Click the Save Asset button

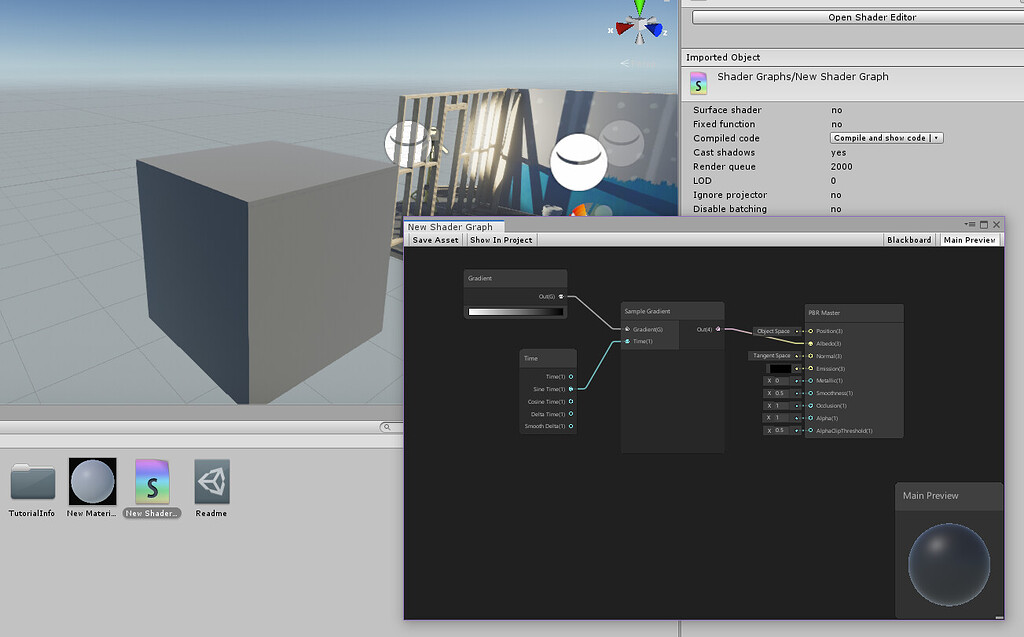435,240
